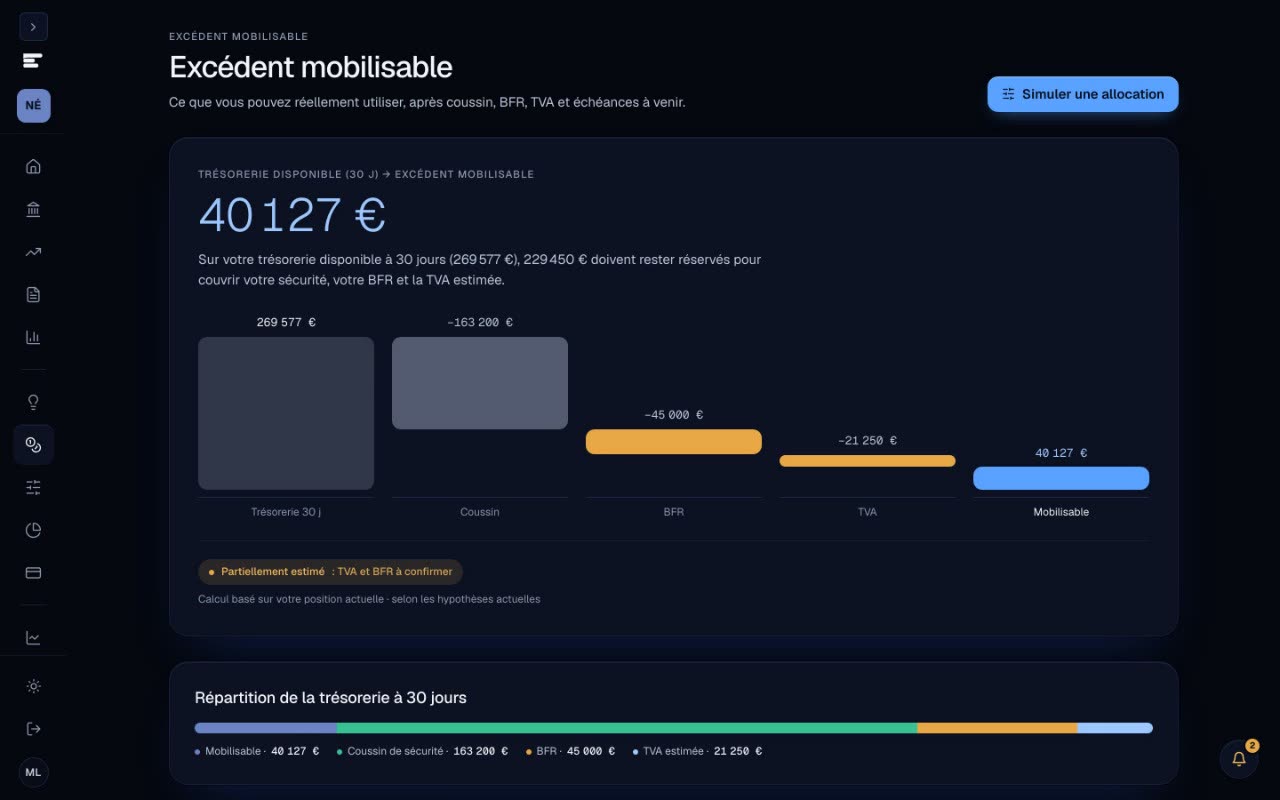The image size is (1280, 800).
Task: Select the coins excédent mobilisable icon
Action: pos(33,445)
